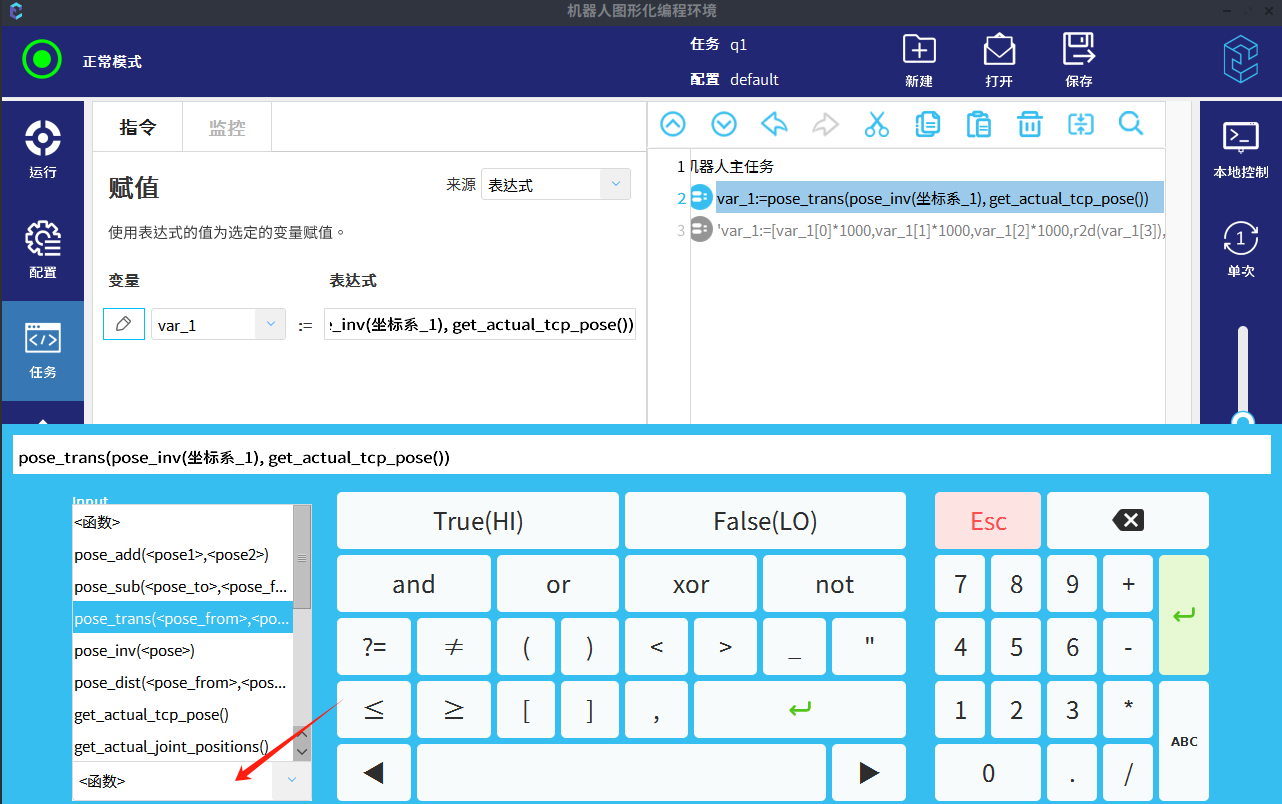Open the var_1 variable dropdown

click(x=270, y=324)
